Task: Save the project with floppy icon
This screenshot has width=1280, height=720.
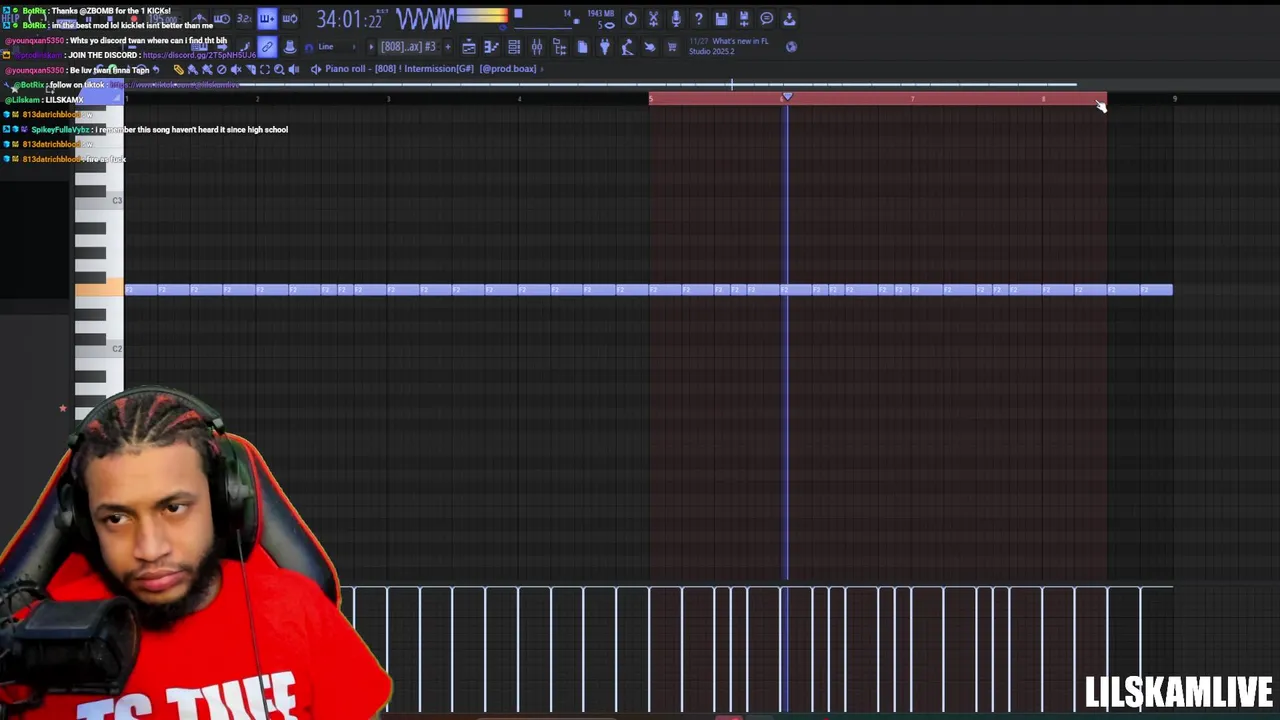Action: (x=721, y=18)
